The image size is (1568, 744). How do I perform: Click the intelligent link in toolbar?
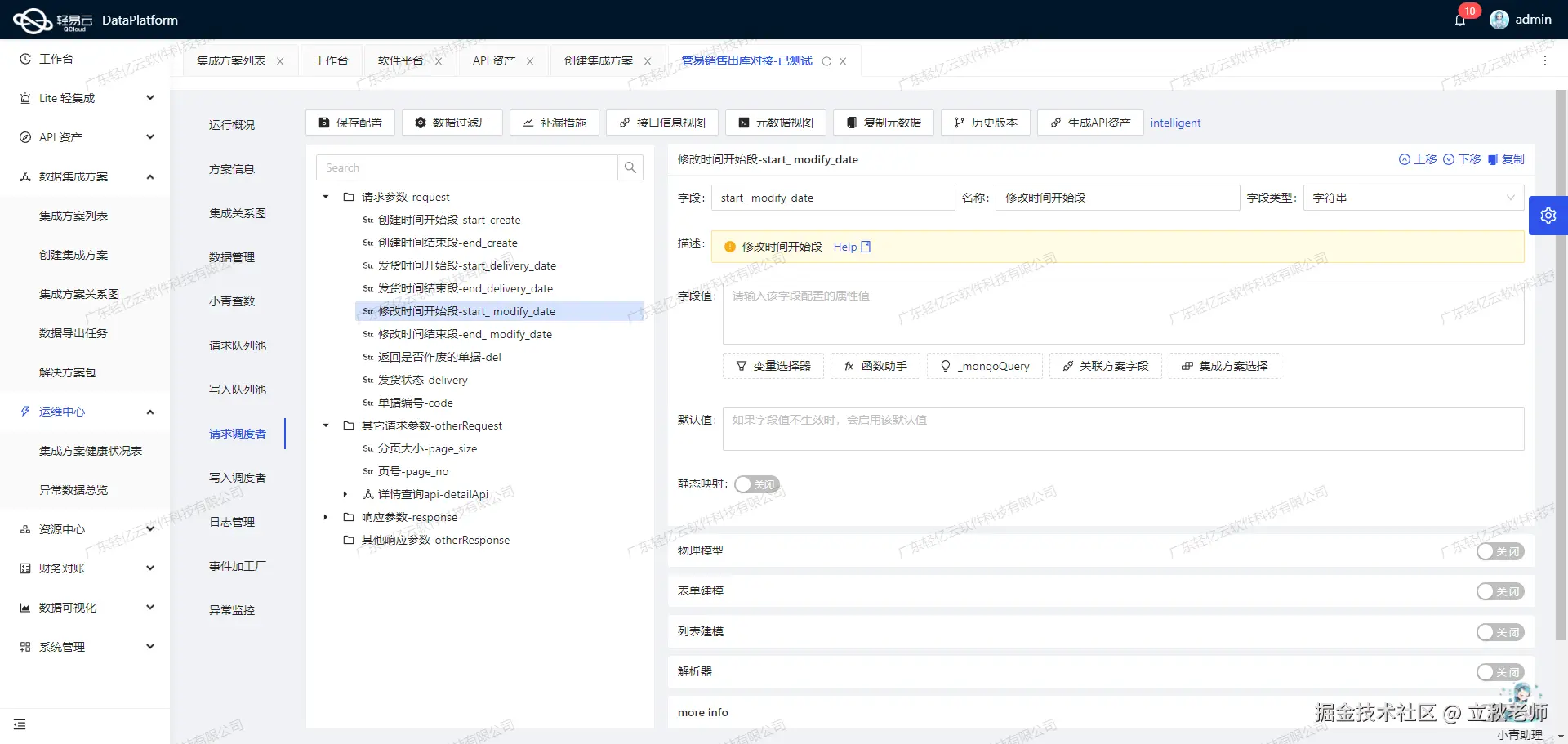click(x=1175, y=123)
